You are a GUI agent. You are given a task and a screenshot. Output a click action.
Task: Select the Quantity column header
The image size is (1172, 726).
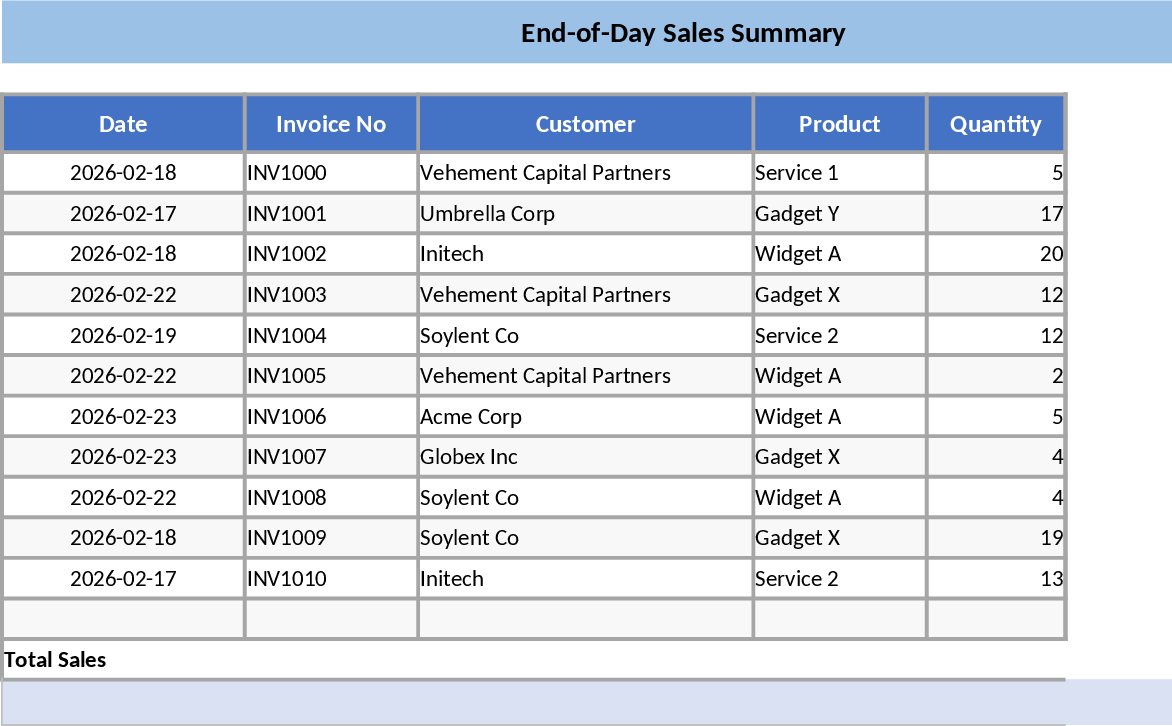coord(995,124)
